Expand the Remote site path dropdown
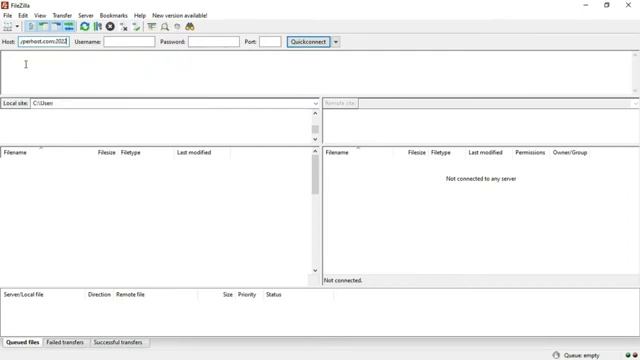Image resolution: width=640 pixels, height=360 pixels. pyautogui.click(x=635, y=104)
